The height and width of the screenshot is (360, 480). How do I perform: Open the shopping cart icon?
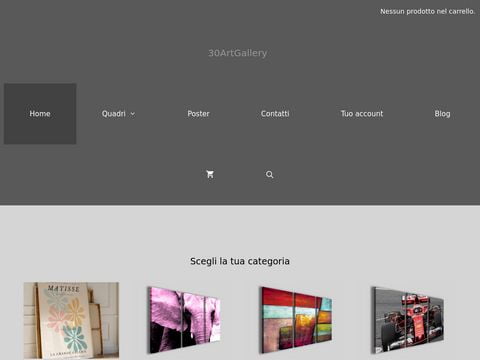(210, 174)
